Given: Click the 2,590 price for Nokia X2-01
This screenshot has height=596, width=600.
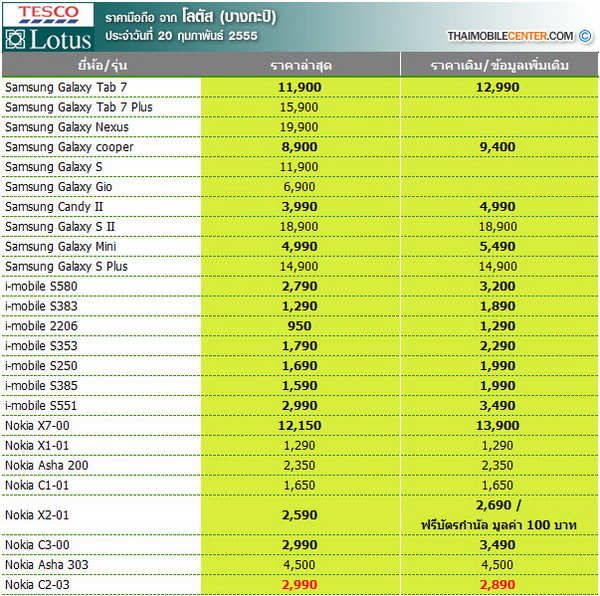Looking at the screenshot, I should pyautogui.click(x=300, y=515).
